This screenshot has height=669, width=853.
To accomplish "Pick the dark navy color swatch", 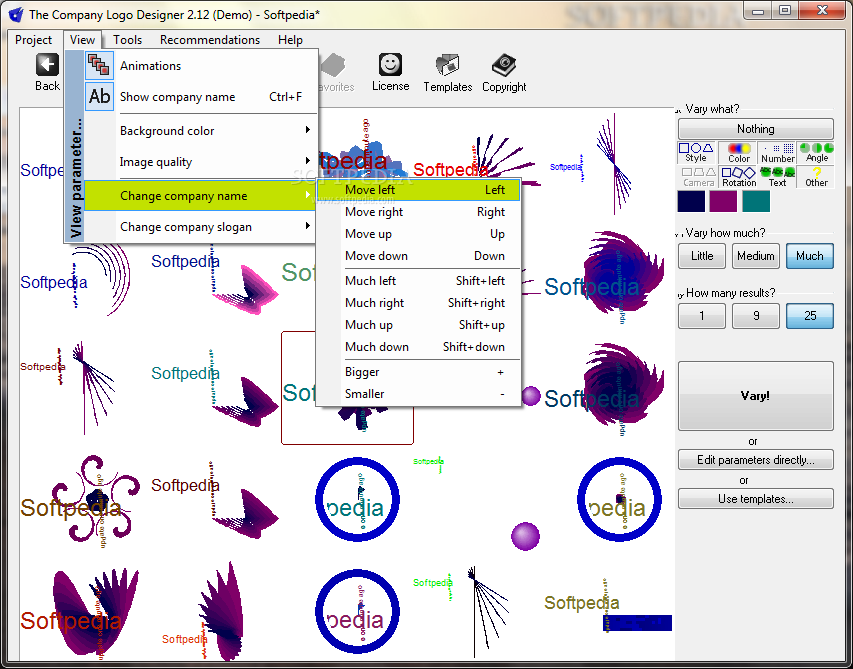I will 691,202.
